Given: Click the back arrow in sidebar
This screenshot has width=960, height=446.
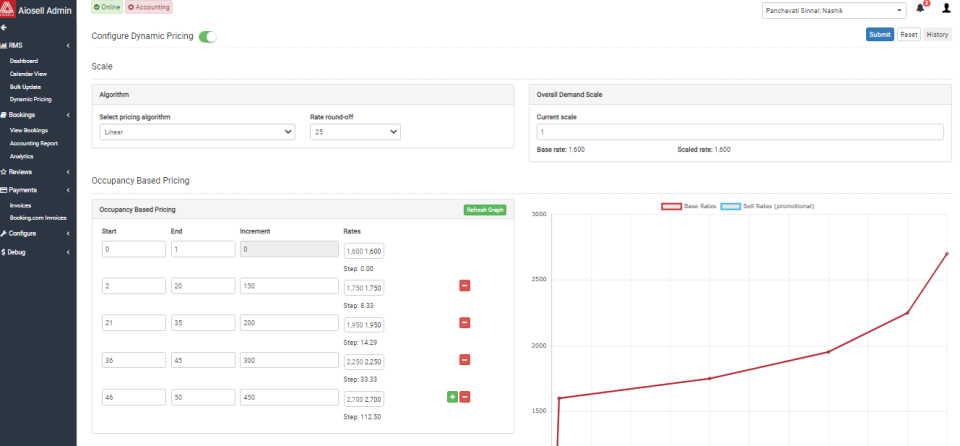Looking at the screenshot, I should [4, 28].
